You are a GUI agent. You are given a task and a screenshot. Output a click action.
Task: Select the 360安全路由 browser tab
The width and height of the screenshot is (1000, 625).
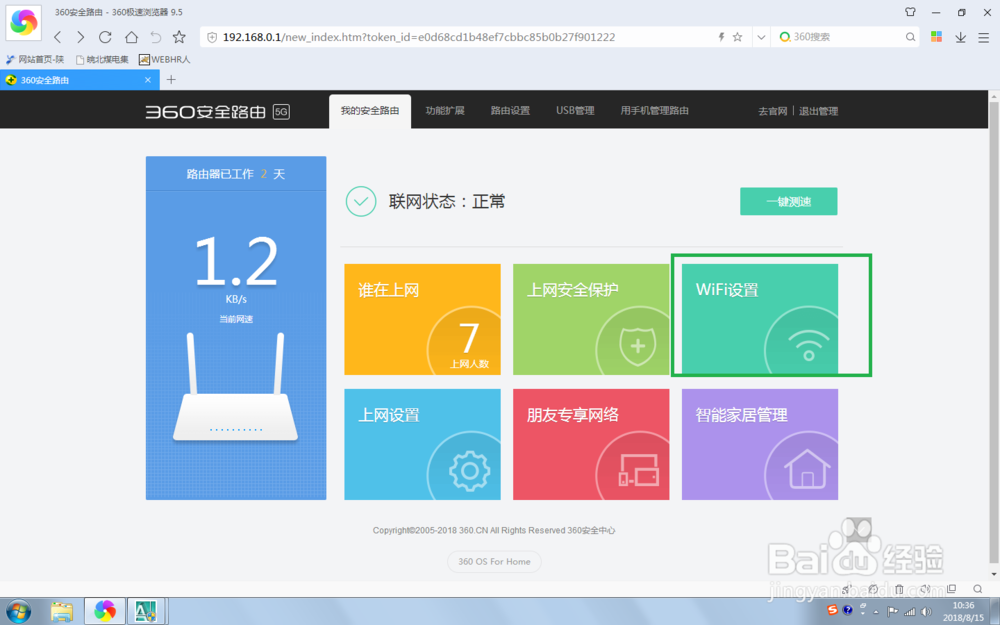[x=80, y=80]
